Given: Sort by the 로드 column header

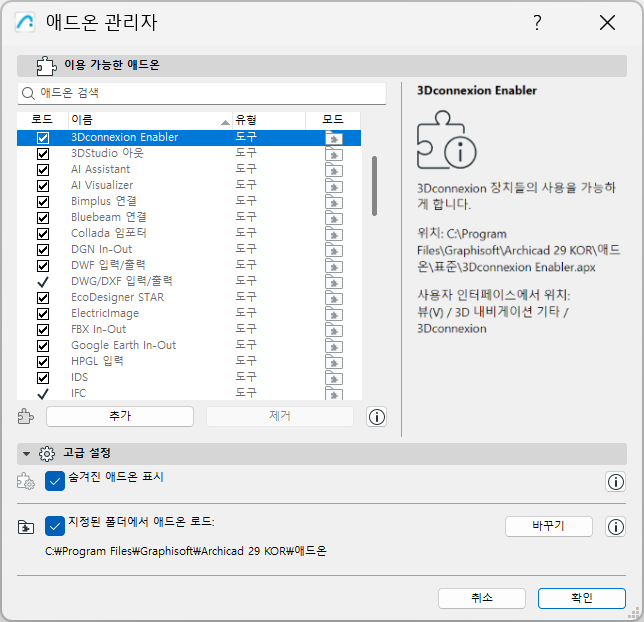Looking at the screenshot, I should (42, 120).
